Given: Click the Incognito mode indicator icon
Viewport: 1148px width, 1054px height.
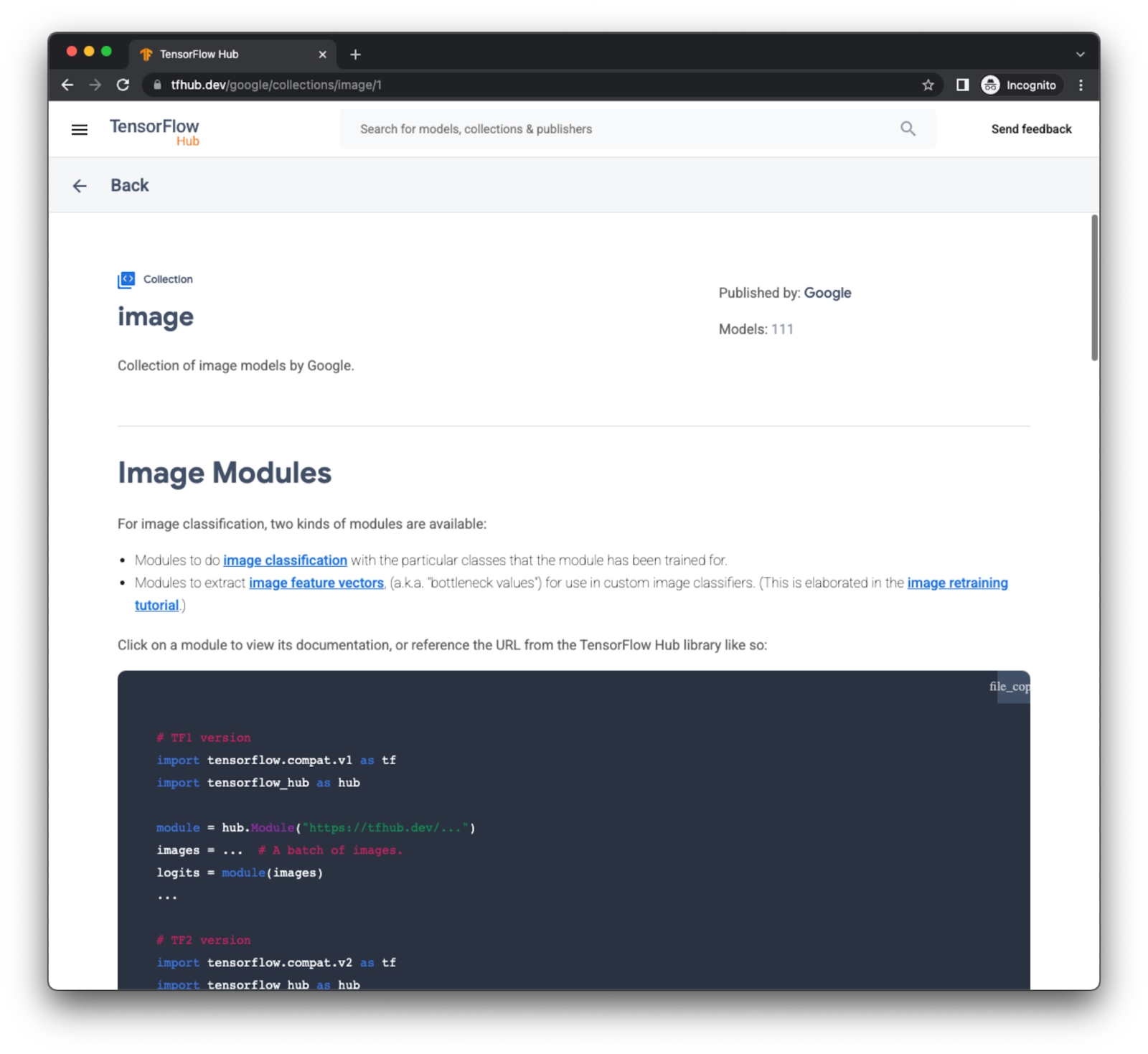Looking at the screenshot, I should click(x=990, y=85).
